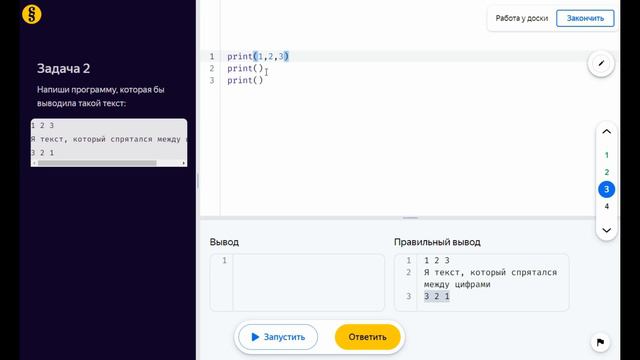Click the Вывод heading

coord(224,242)
